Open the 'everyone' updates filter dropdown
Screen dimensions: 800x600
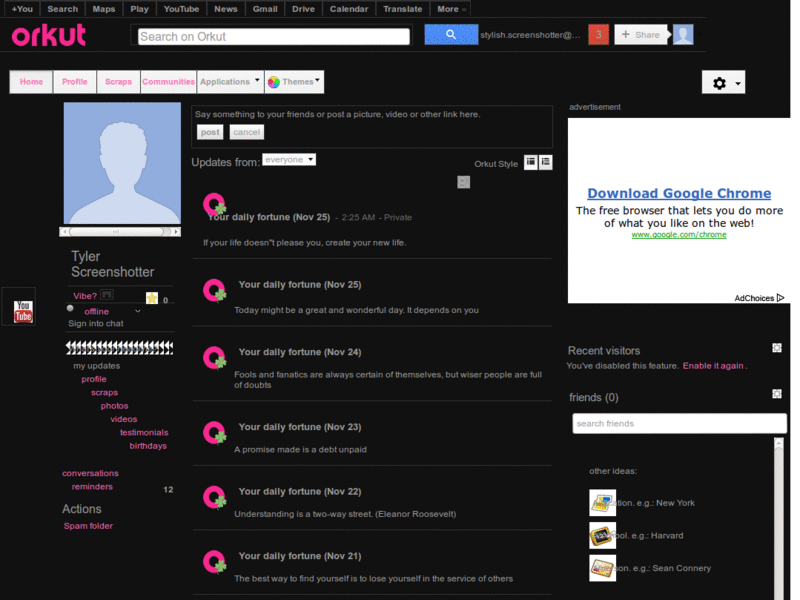(x=289, y=160)
